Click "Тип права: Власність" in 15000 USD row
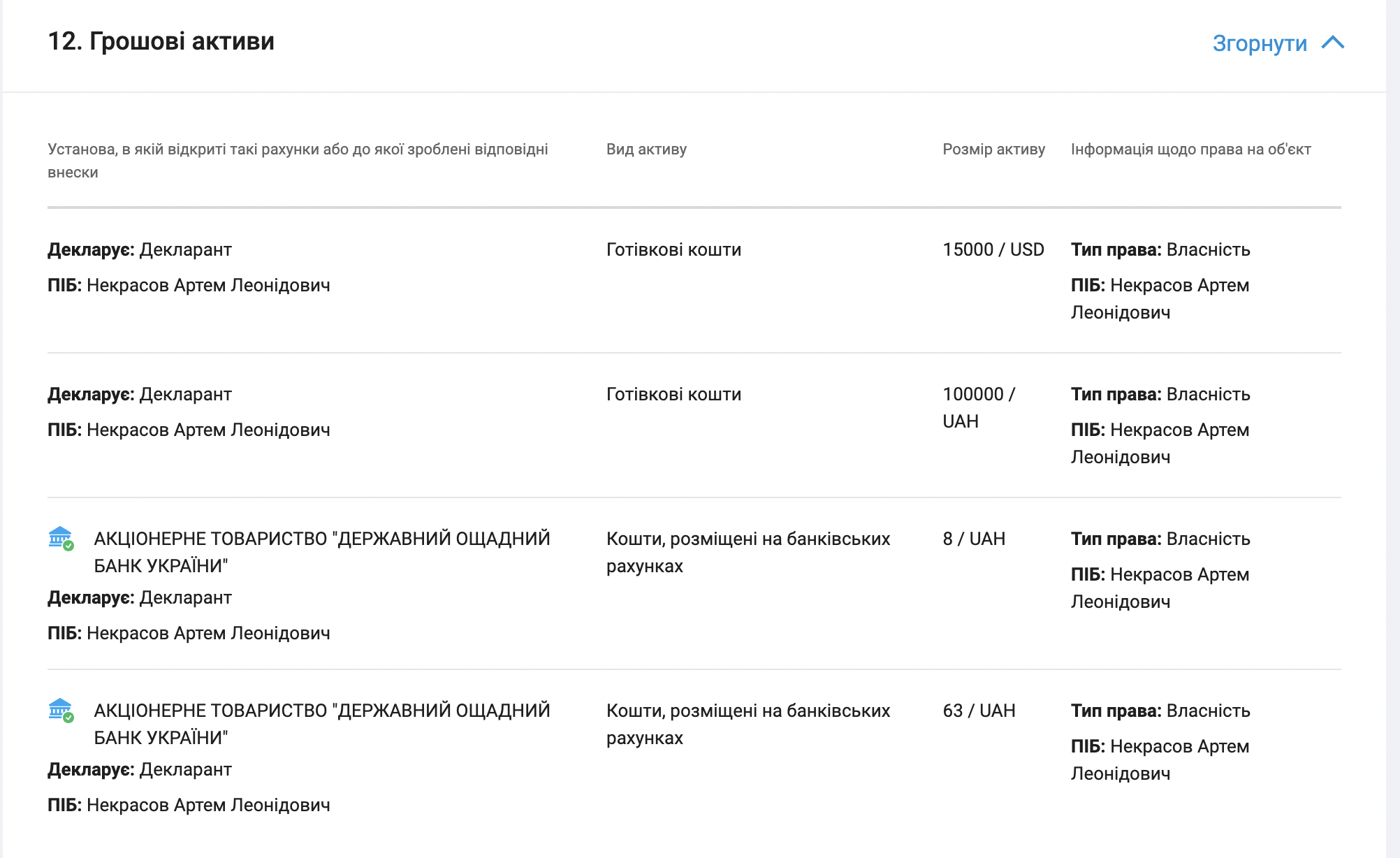1400x858 pixels. [1160, 249]
